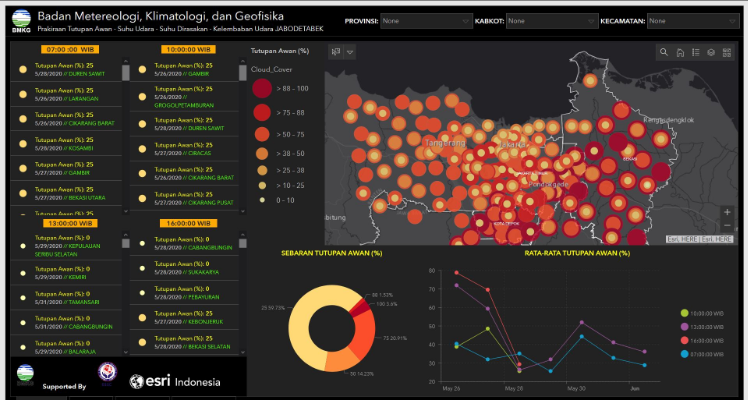This screenshot has height=400, width=748.
Task: Select BEKASI UTARA entry in 07:00 list
Action: point(66,193)
